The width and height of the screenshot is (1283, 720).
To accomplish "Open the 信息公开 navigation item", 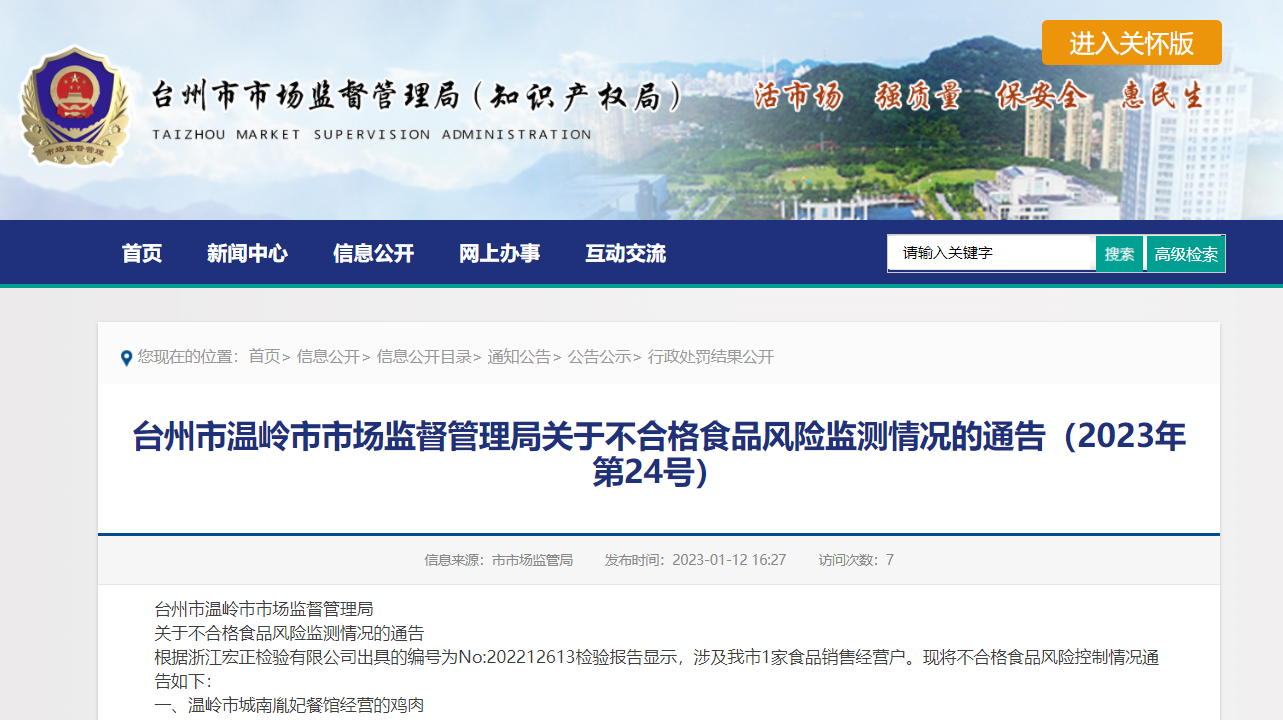I will pos(373,253).
